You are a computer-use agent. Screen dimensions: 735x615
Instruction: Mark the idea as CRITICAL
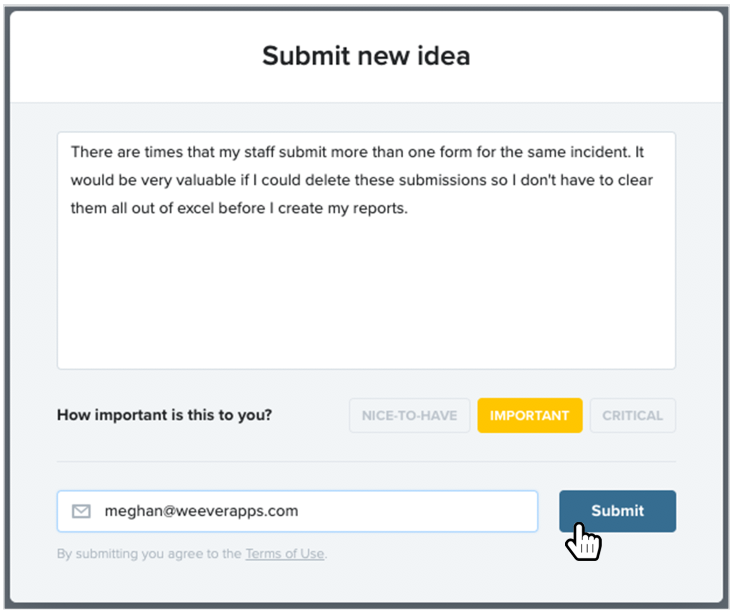click(x=632, y=415)
